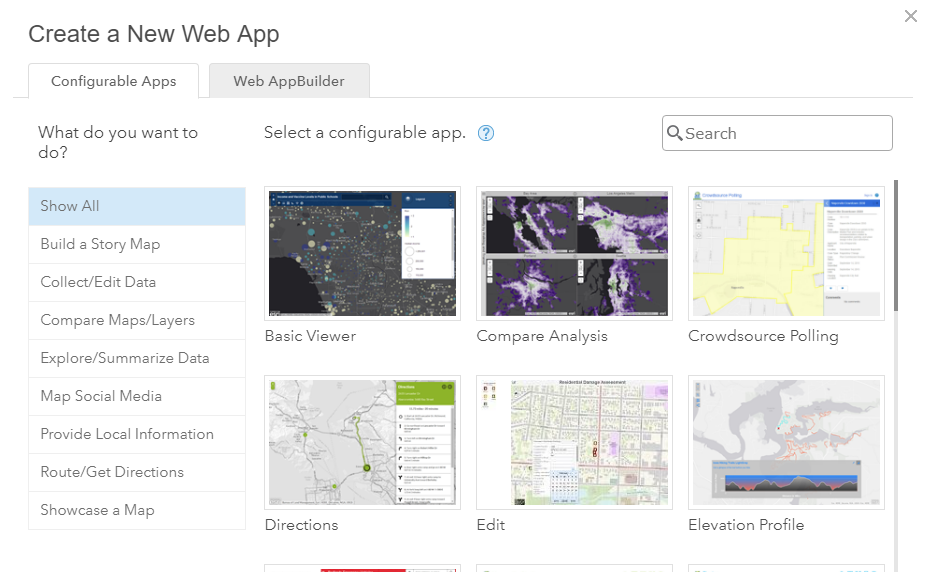Pick Route/Get Directions category

click(x=137, y=472)
